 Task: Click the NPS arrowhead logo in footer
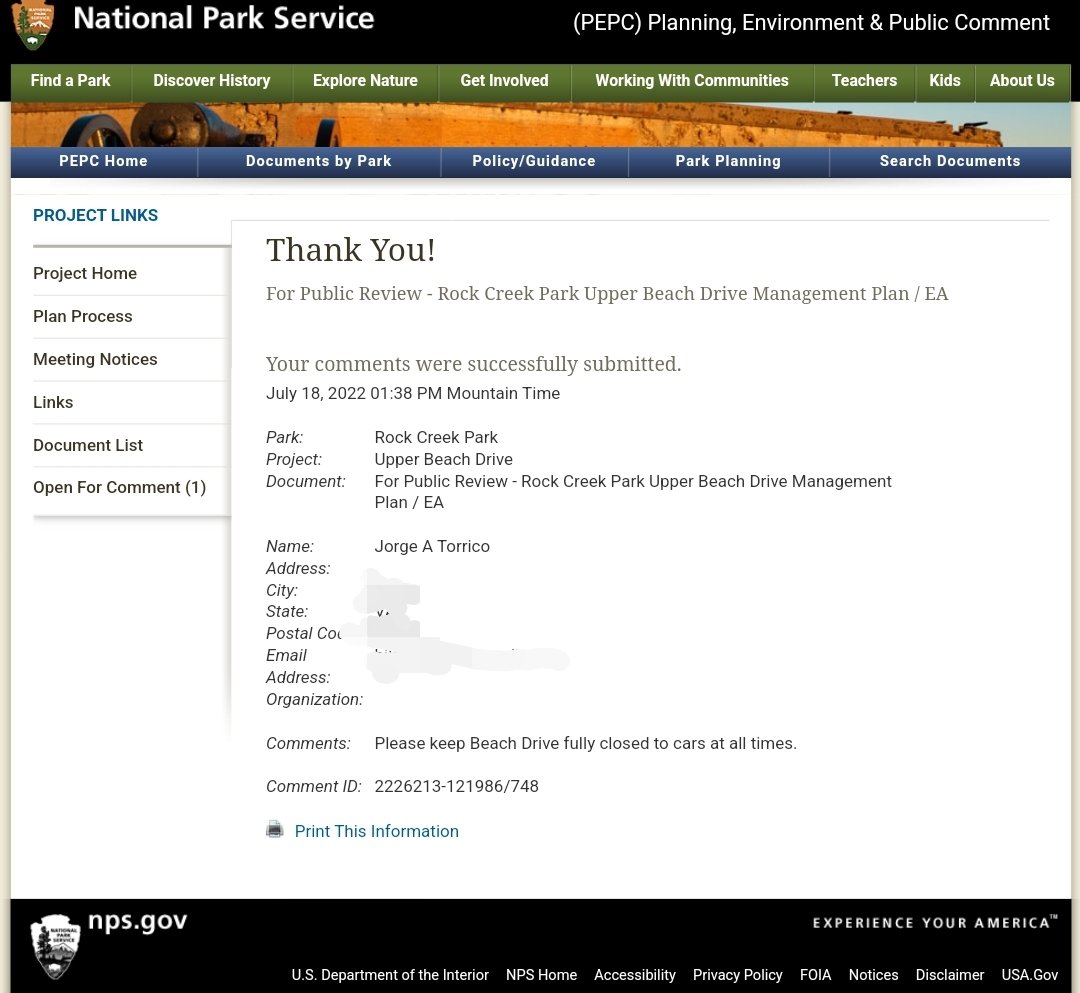pos(56,947)
